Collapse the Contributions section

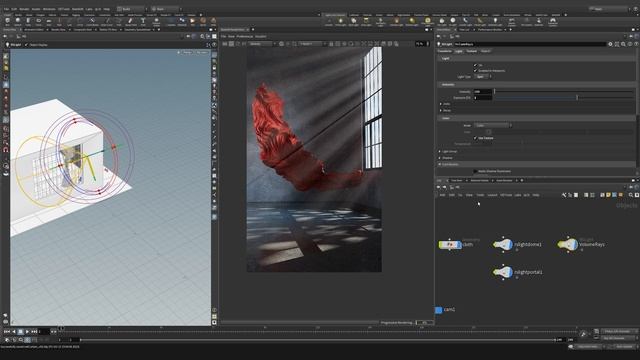439,164
